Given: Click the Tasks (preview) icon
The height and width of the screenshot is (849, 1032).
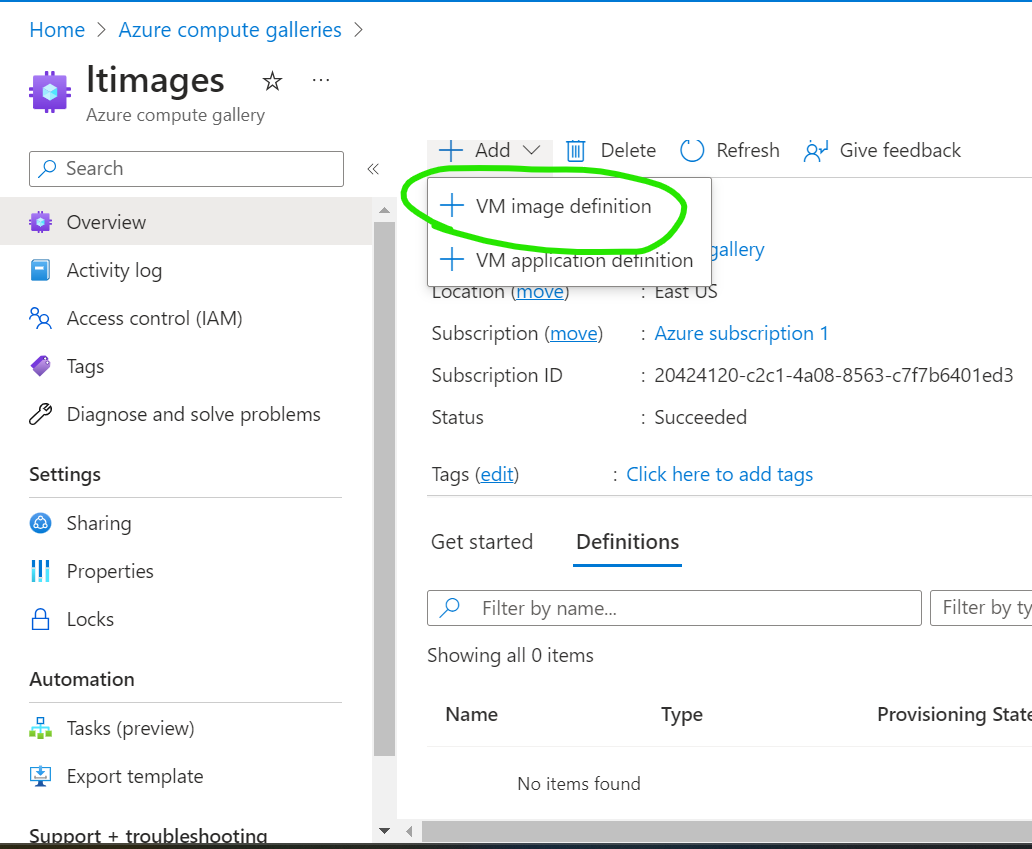Looking at the screenshot, I should pos(41,729).
